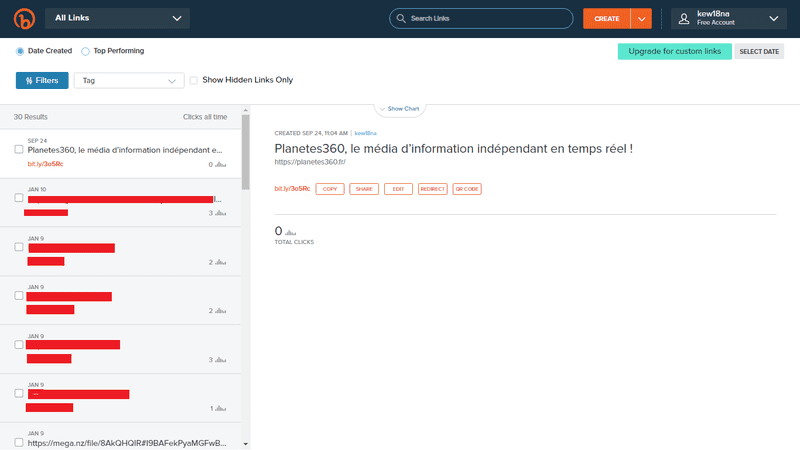Screen dimensions: 800x450
Task: Click the 30 Results label
Action: point(31,117)
